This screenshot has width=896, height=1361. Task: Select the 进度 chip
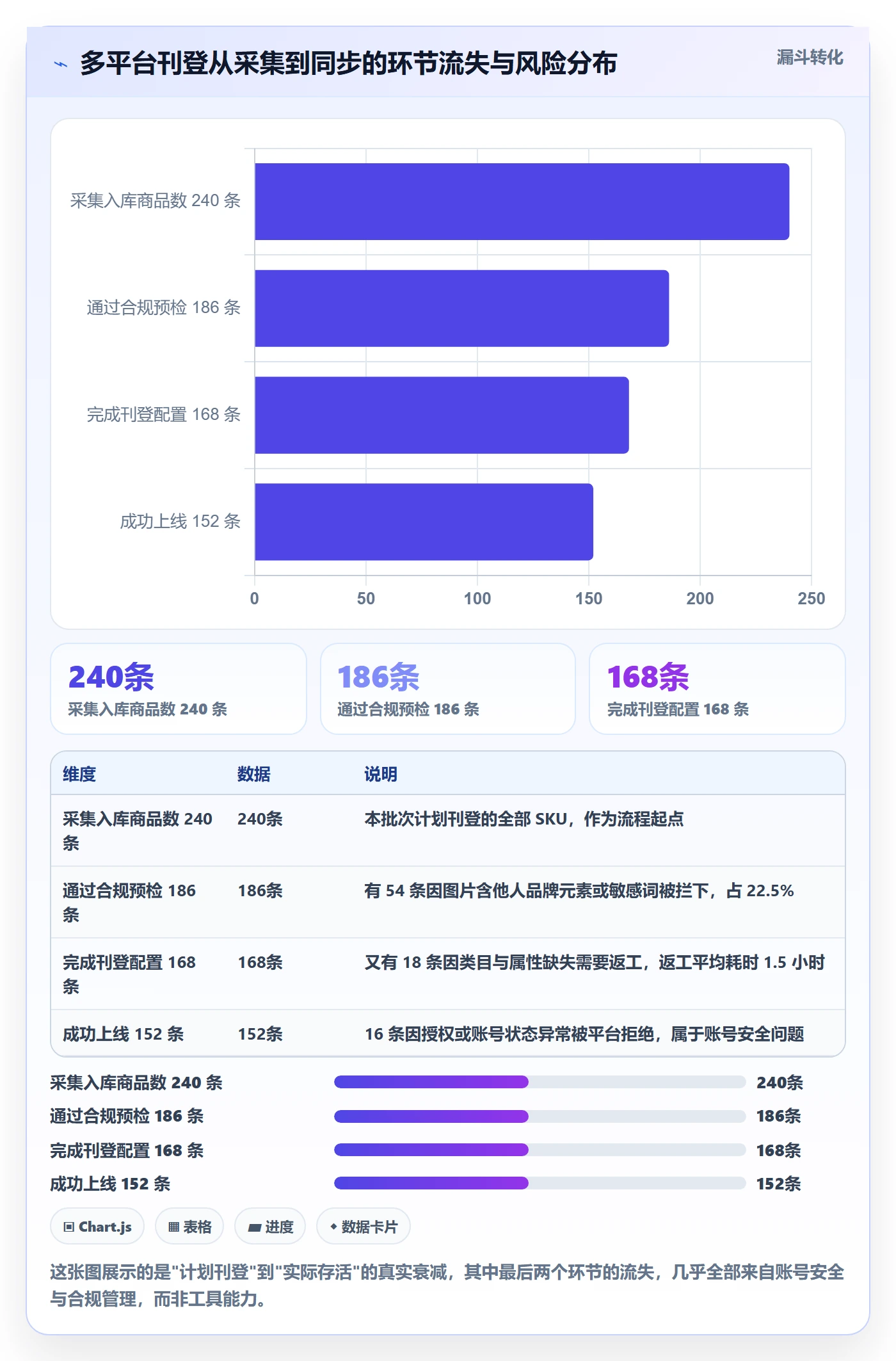(270, 1227)
